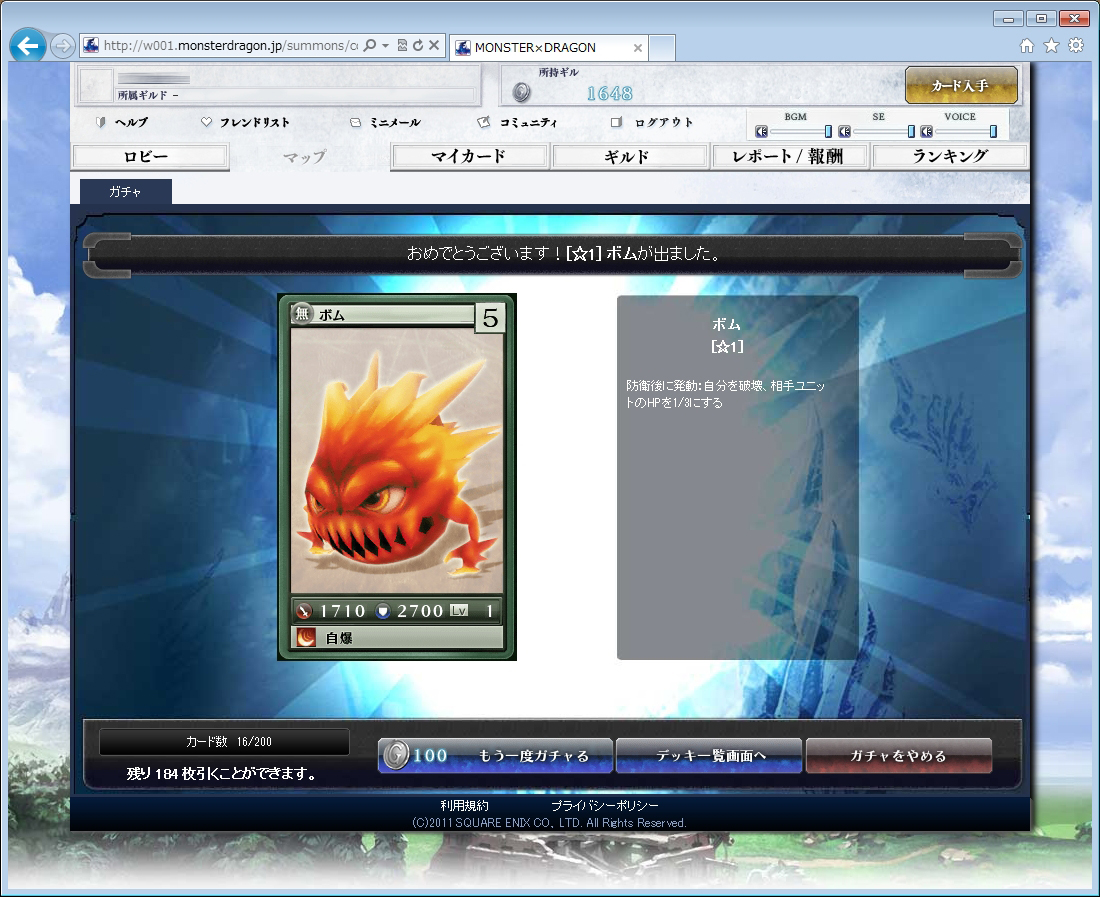Viewport: 1100px width, 897px height.
Task: Open the ヘルプ help link
Action: click(x=131, y=122)
